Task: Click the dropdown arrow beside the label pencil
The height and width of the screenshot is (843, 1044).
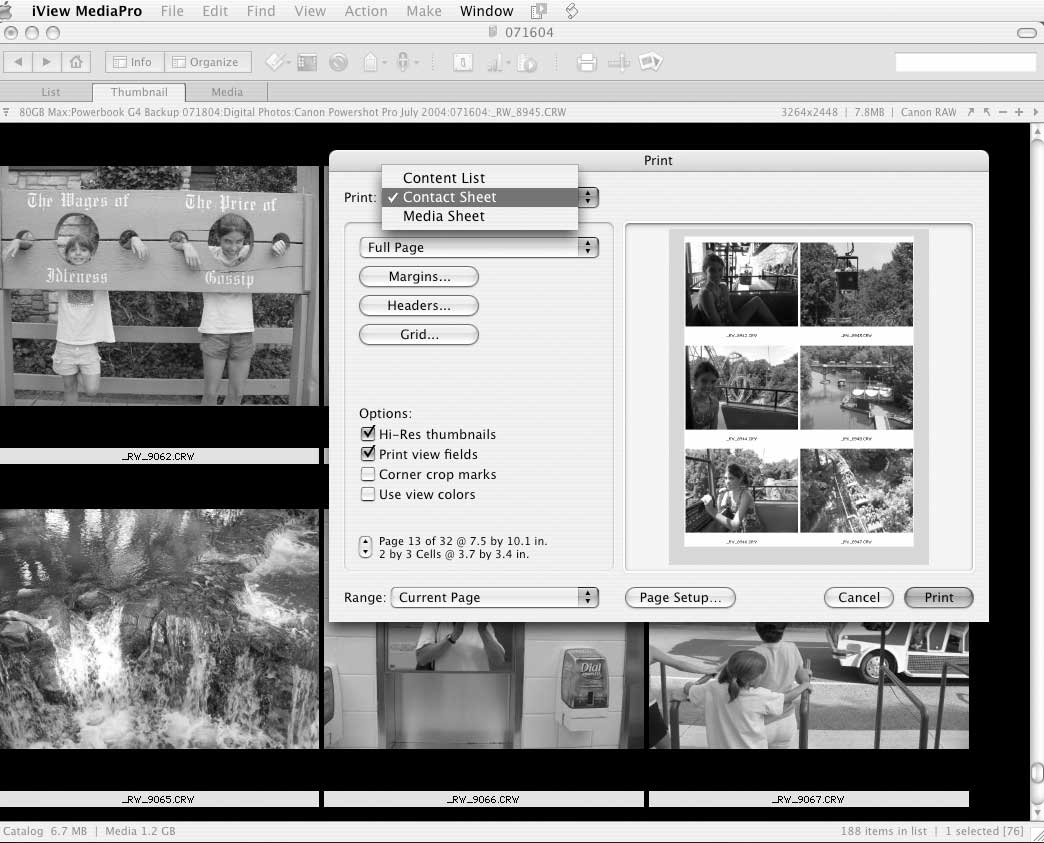Action: (x=288, y=63)
